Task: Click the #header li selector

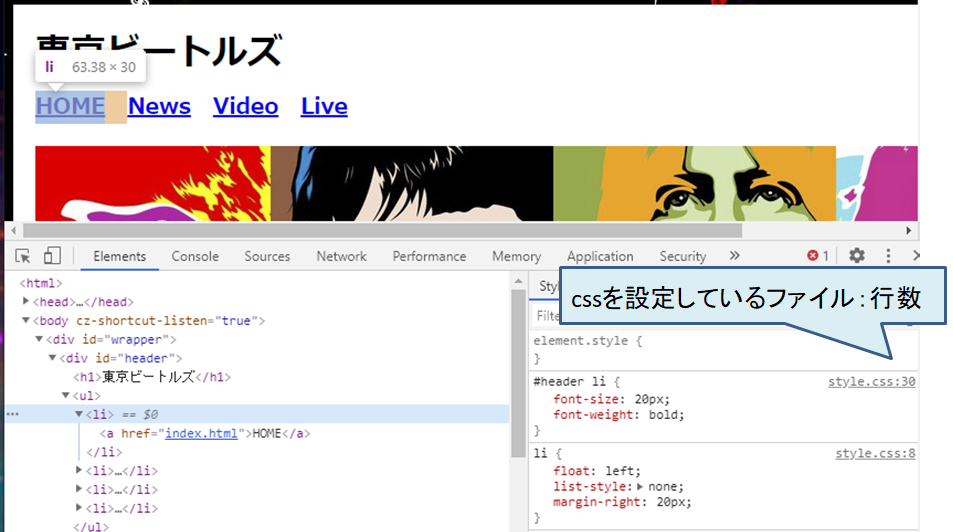Action: [569, 382]
